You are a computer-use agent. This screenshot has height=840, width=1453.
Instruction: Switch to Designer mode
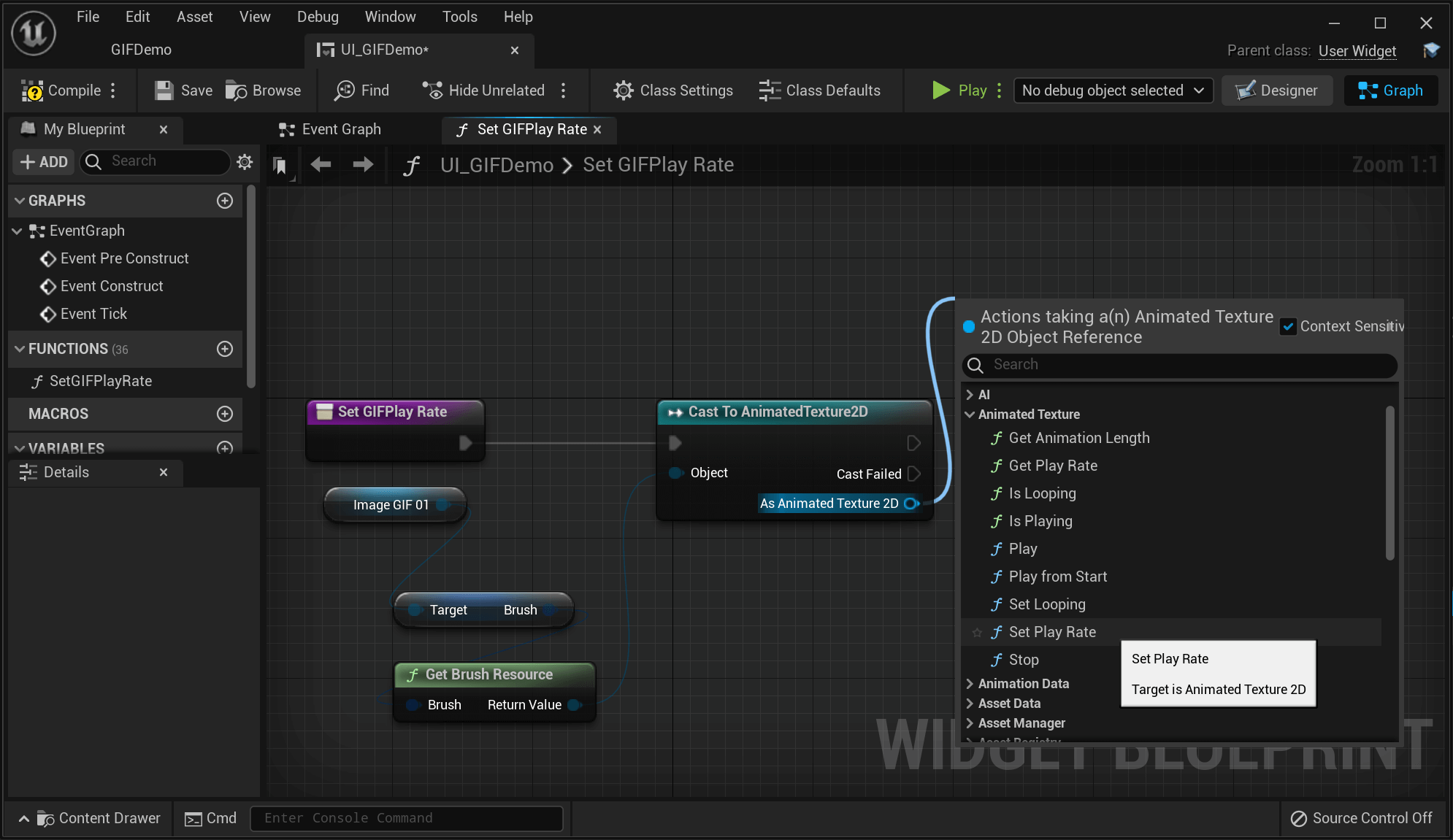tap(1276, 90)
